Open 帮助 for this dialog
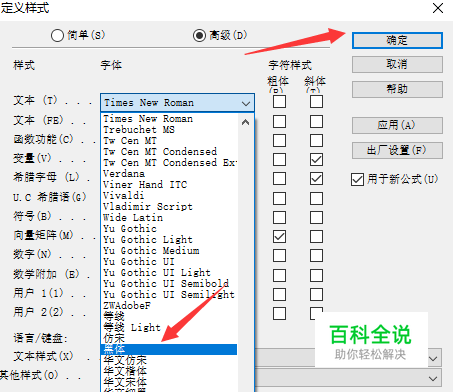 [x=397, y=89]
